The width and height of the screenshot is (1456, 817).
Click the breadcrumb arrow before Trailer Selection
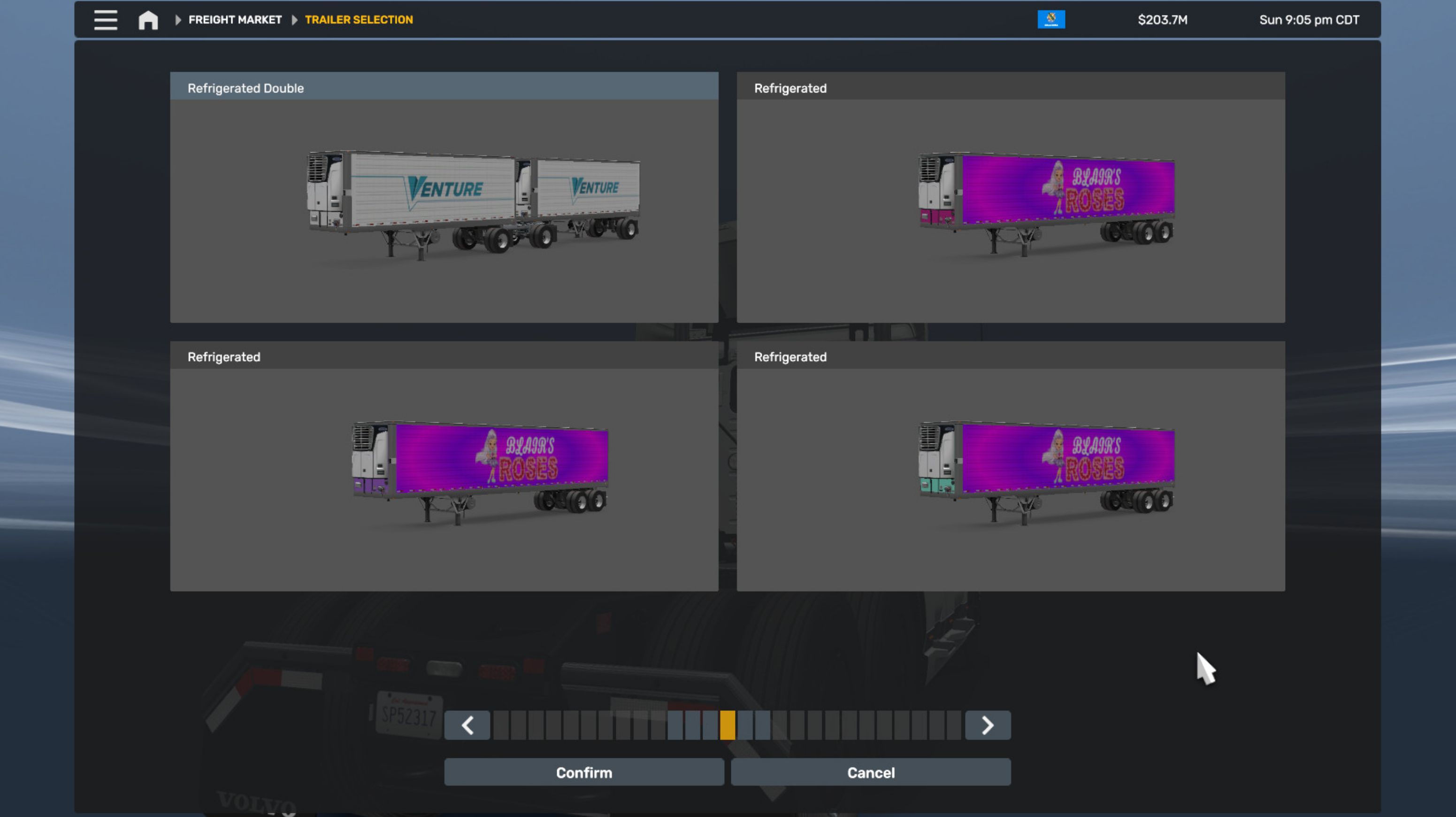click(294, 20)
